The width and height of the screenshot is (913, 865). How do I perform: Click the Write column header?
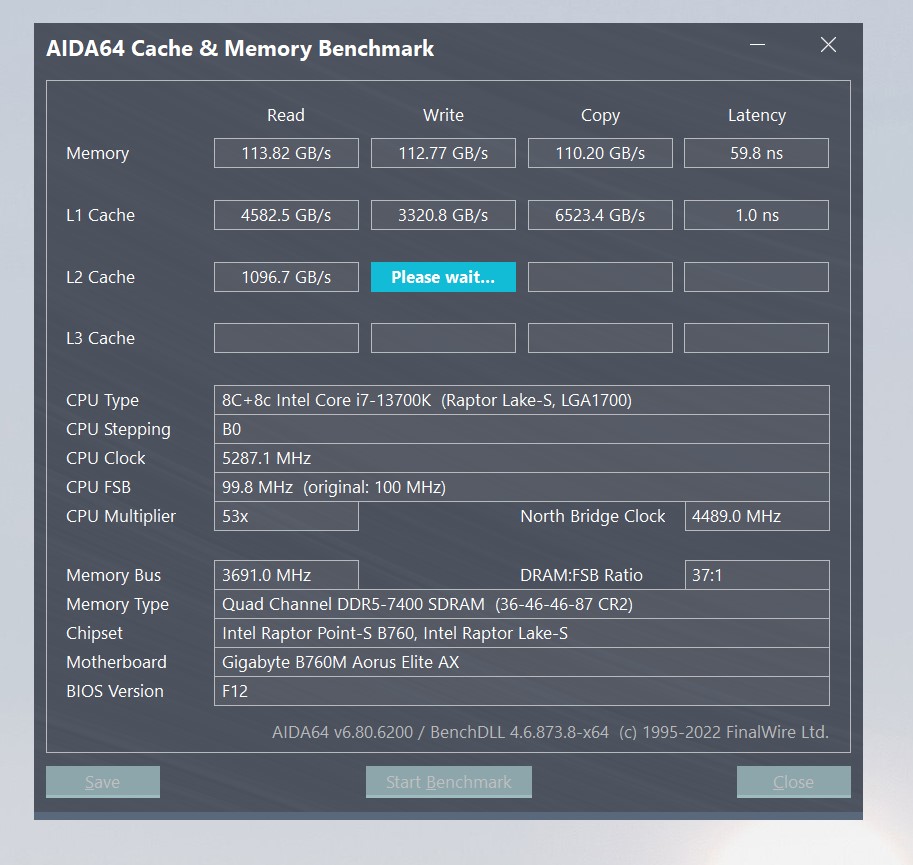443,115
